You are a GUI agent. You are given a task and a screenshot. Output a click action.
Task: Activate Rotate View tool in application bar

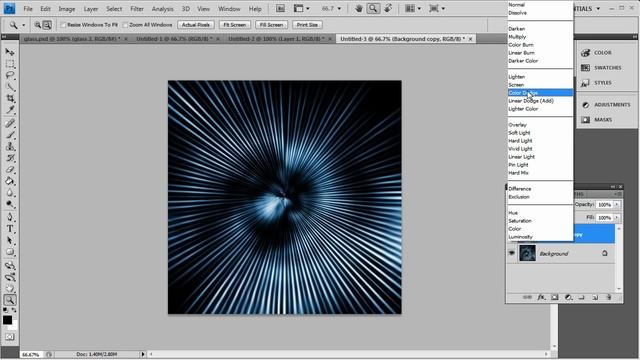tap(388, 8)
